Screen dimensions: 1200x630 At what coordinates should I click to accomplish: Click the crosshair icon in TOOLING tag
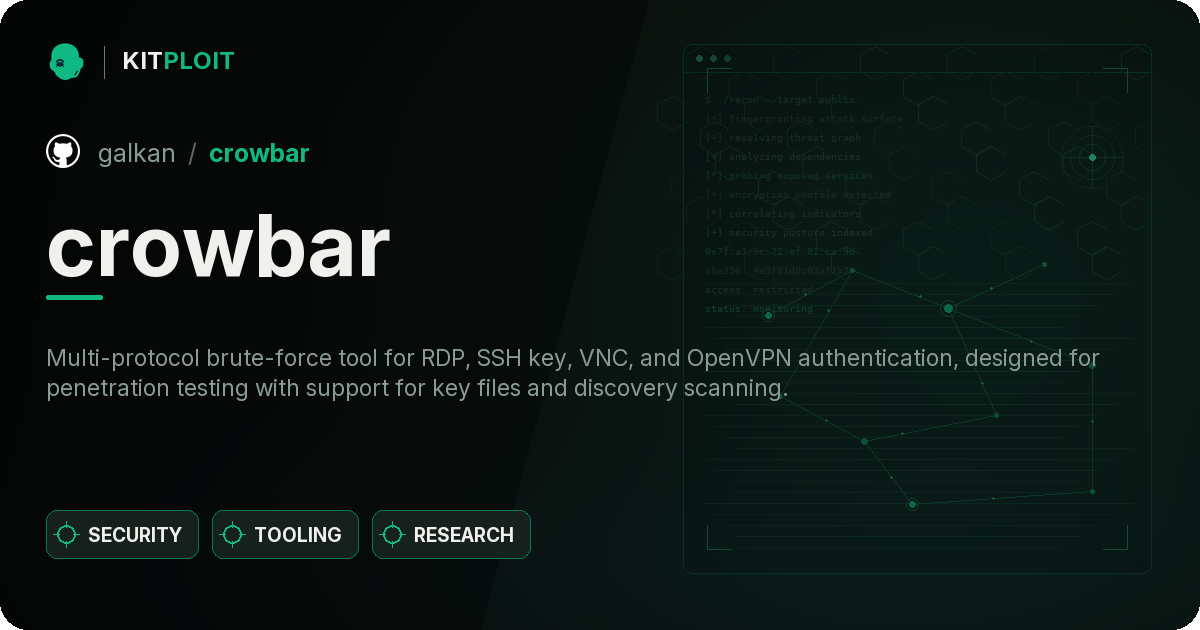(x=233, y=535)
